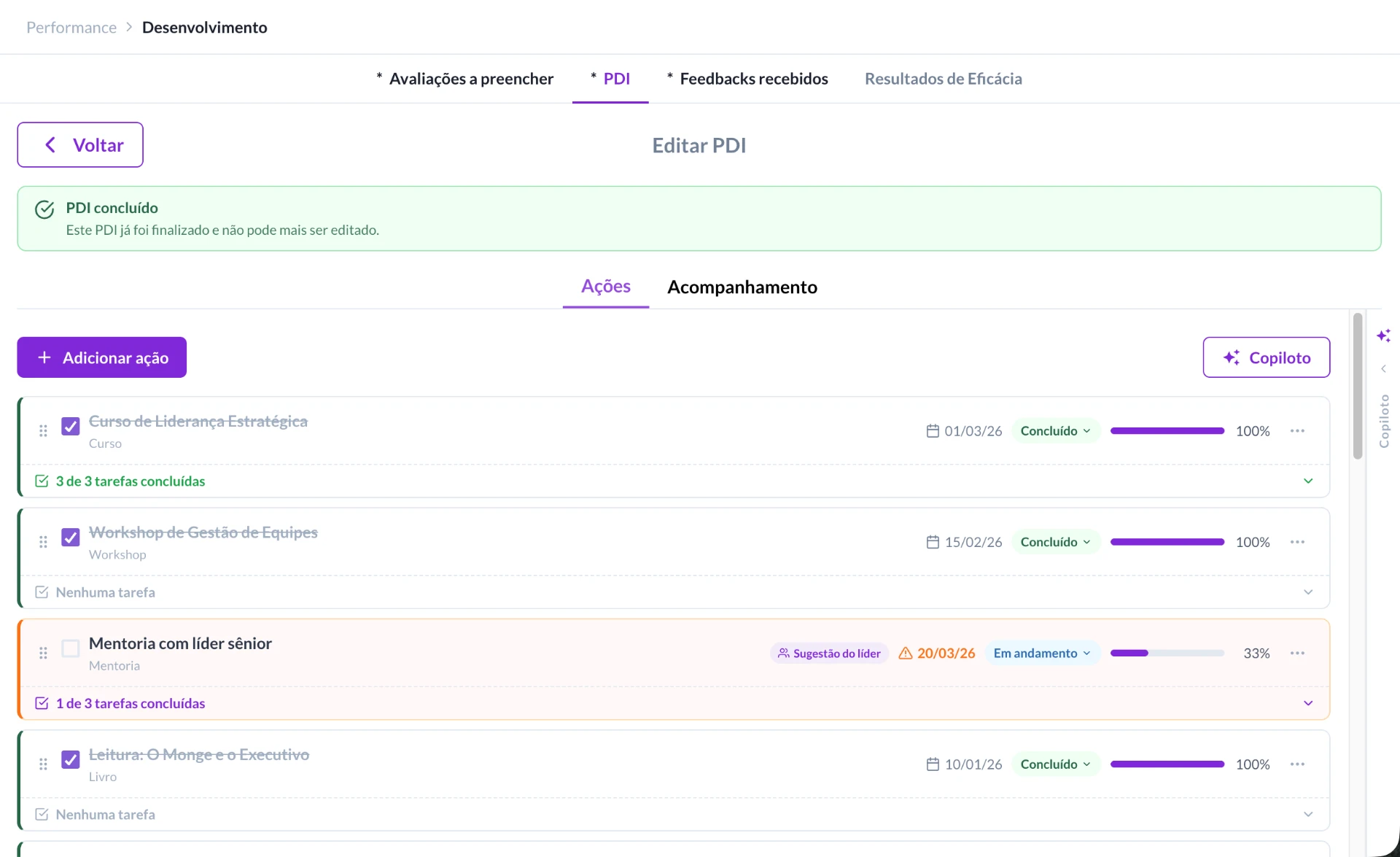Open Em andamento status dropdown for Mentoria
The image size is (1400, 857).
[1042, 653]
